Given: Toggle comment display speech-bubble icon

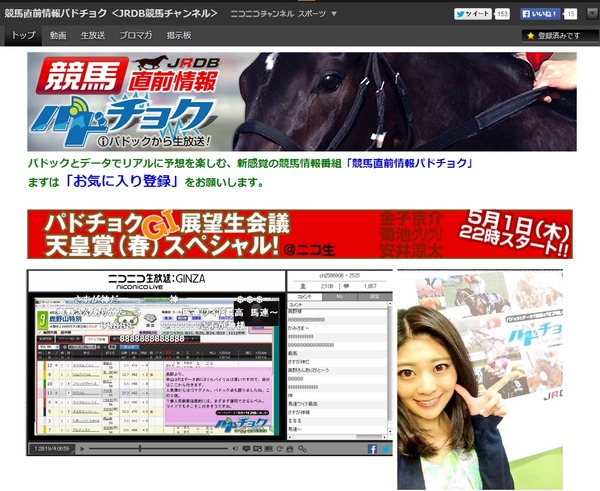Looking at the screenshot, I should 246,449.
